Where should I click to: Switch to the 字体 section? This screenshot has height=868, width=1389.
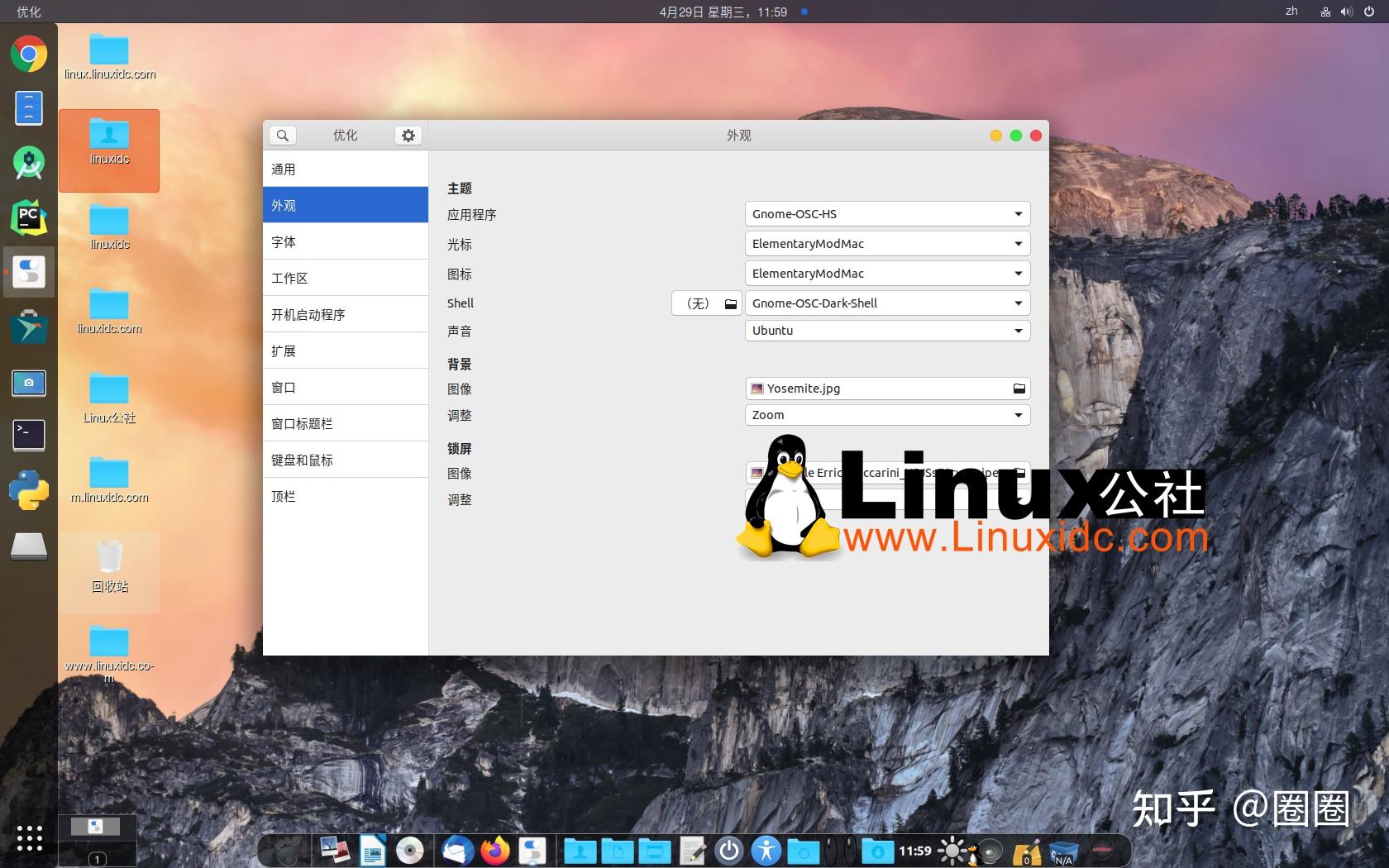[346, 241]
